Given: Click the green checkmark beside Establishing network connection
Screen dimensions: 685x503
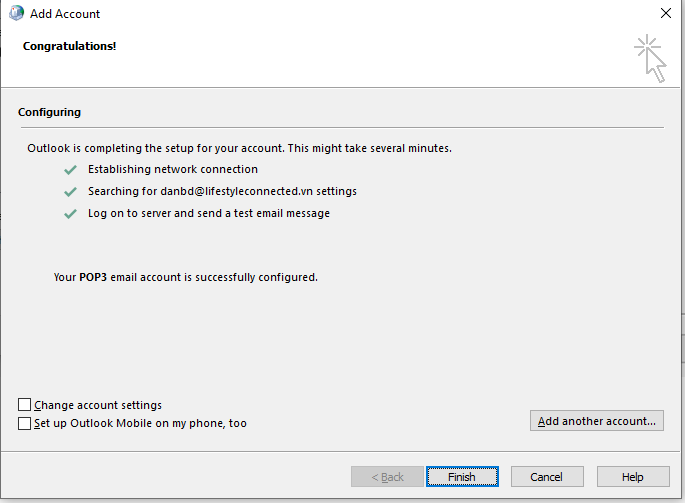Looking at the screenshot, I should click(70, 170).
